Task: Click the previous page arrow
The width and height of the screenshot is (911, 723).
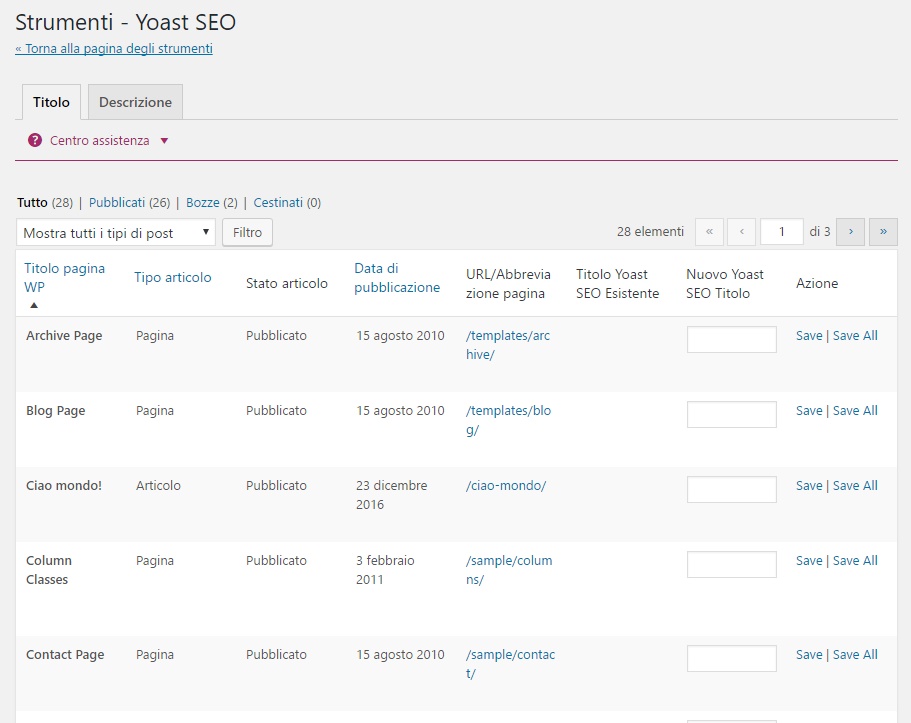Action: click(741, 232)
